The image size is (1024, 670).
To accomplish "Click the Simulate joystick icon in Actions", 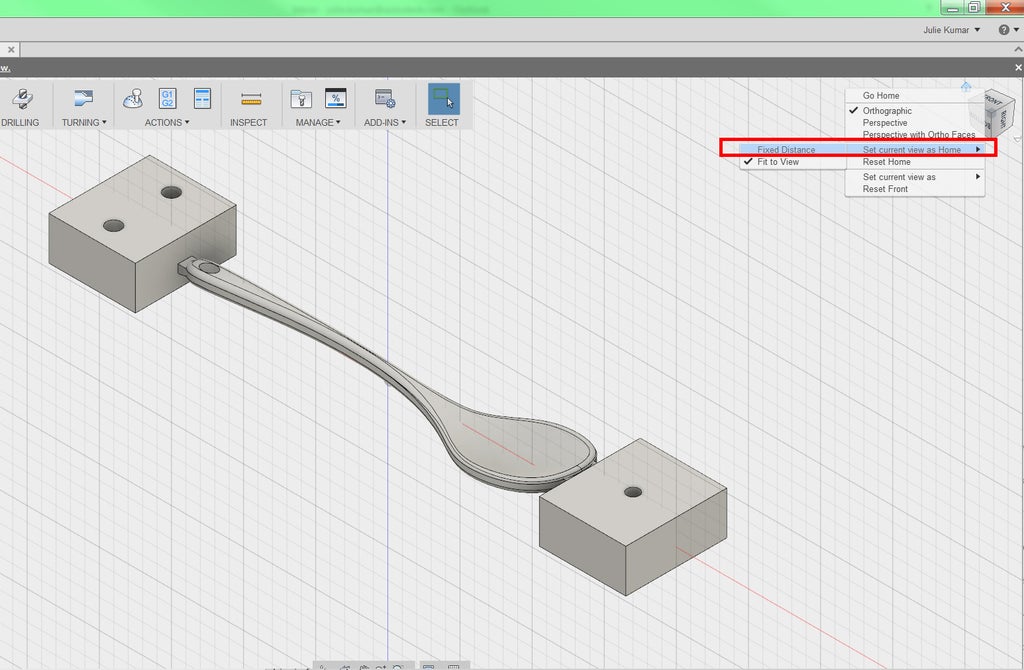I will click(x=133, y=99).
